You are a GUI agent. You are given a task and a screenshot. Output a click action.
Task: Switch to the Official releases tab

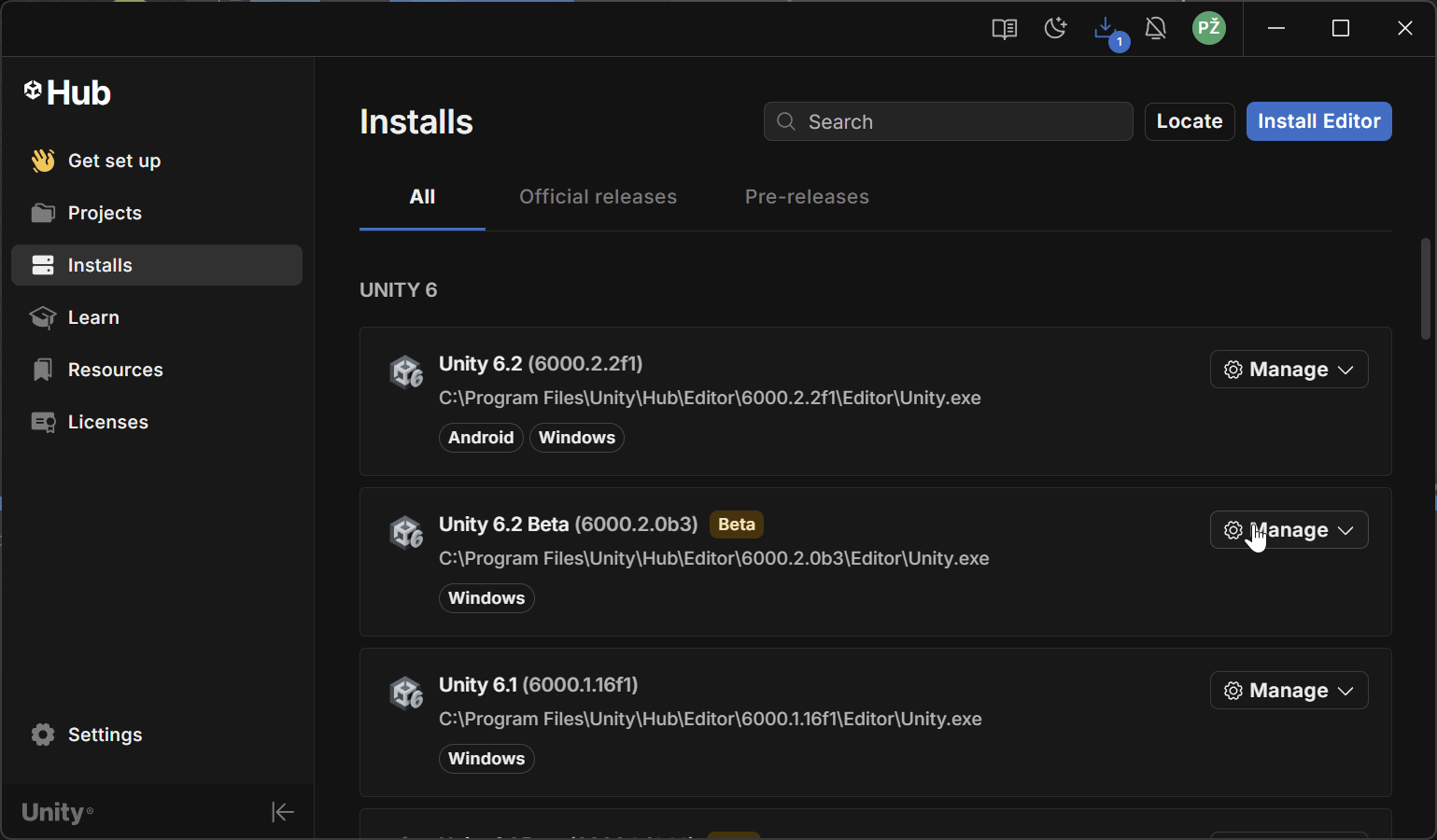pos(598,197)
